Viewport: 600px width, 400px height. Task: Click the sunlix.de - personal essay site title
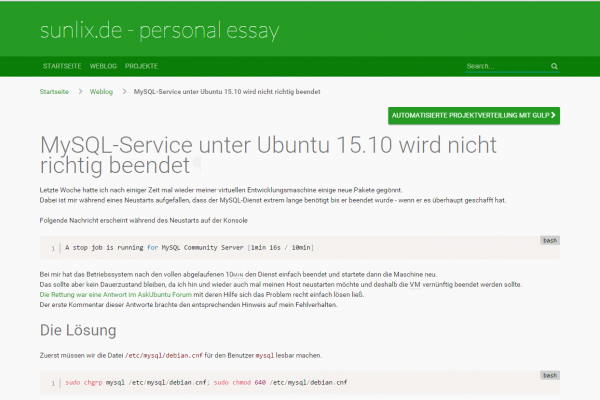pos(160,31)
